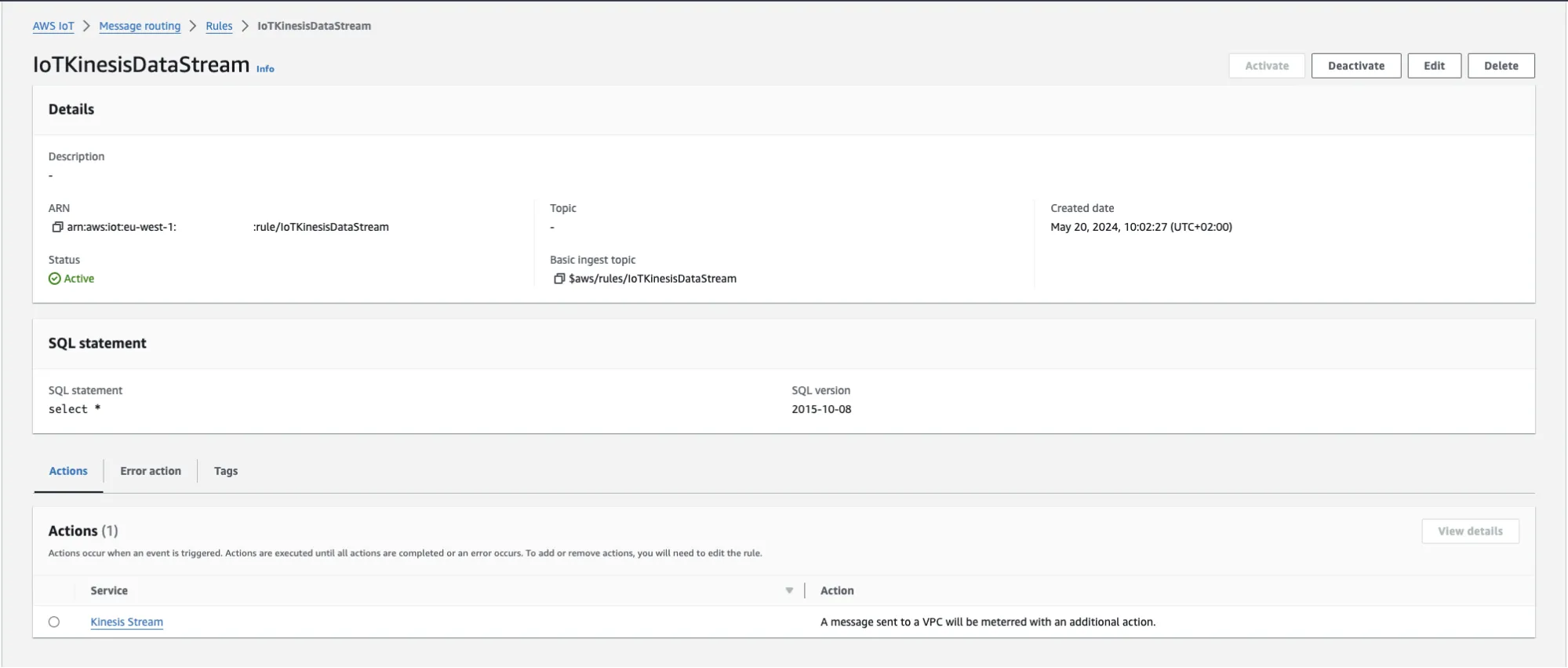Click the ARN text arn:aws:iot:eu-west-1:
The height and width of the screenshot is (668, 1568).
pyautogui.click(x=122, y=227)
